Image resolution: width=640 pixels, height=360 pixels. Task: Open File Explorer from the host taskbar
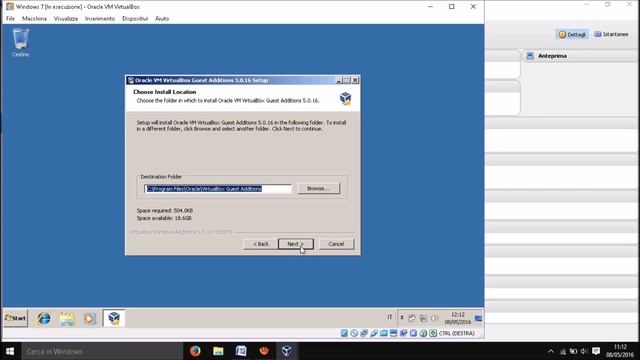(x=218, y=351)
